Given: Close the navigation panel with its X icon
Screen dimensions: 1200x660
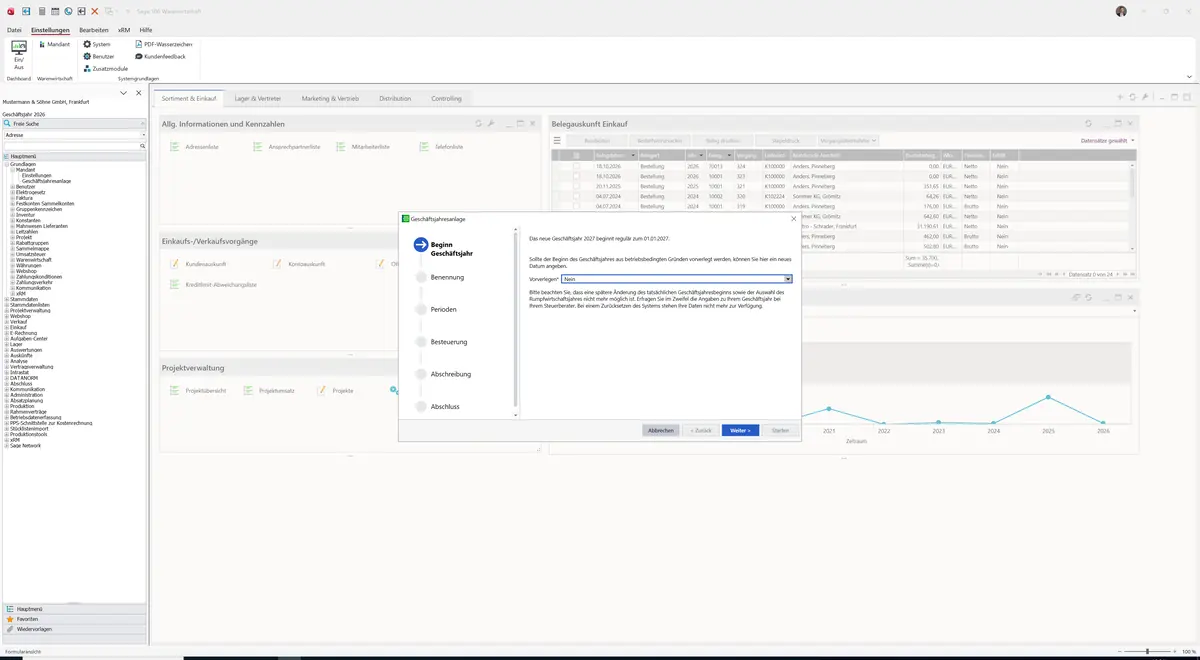Looking at the screenshot, I should tap(138, 93).
